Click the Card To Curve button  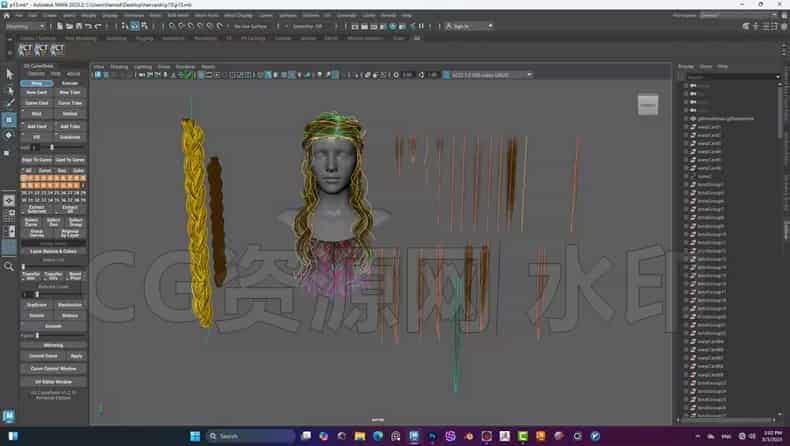coord(70,160)
